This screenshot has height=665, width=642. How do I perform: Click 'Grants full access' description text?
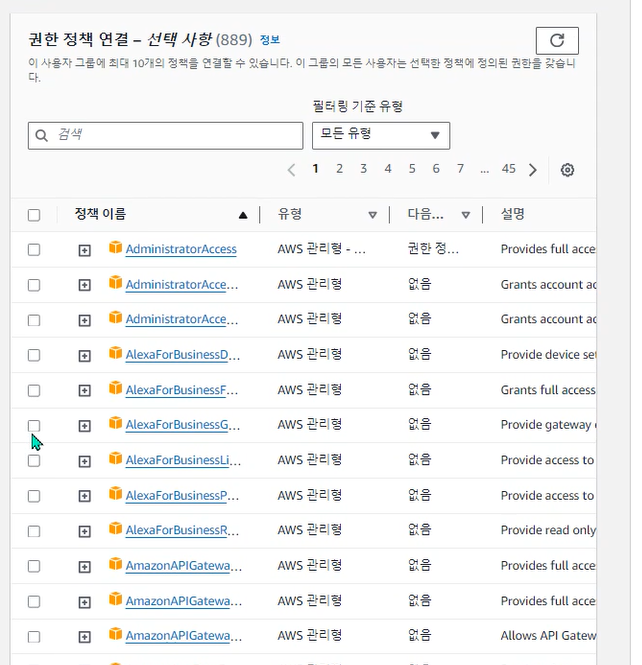tap(548, 390)
